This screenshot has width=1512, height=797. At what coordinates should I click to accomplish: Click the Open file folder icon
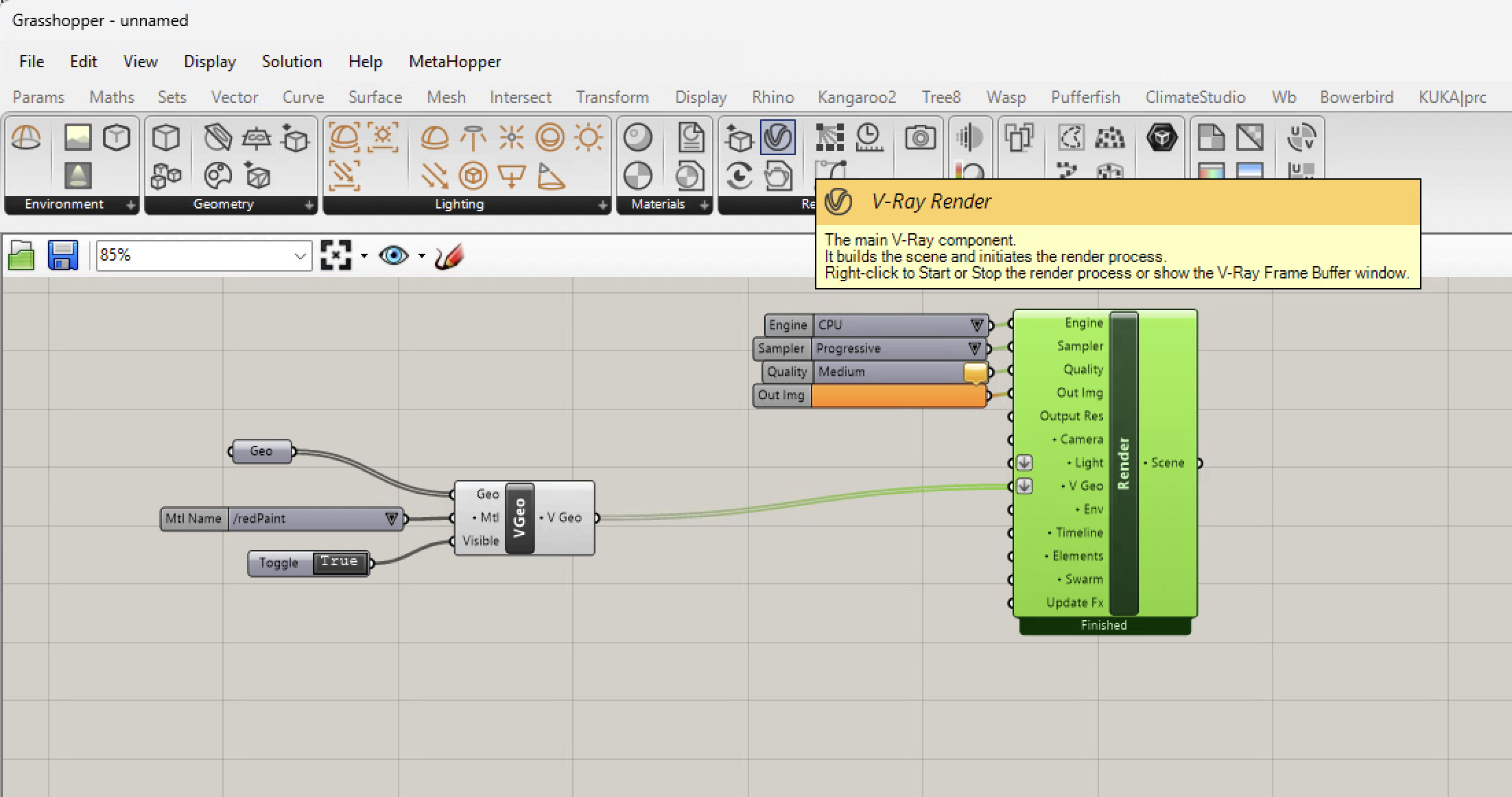(x=21, y=256)
